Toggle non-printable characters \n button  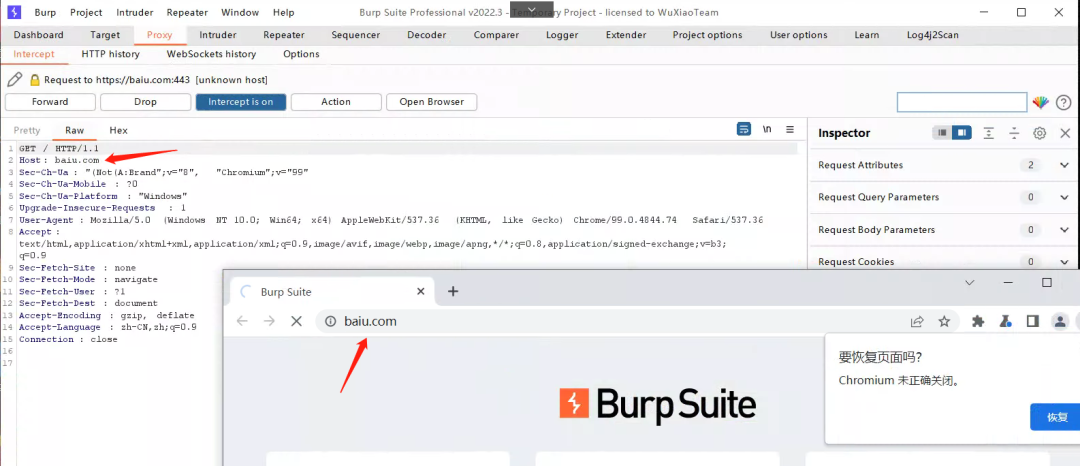pos(767,129)
